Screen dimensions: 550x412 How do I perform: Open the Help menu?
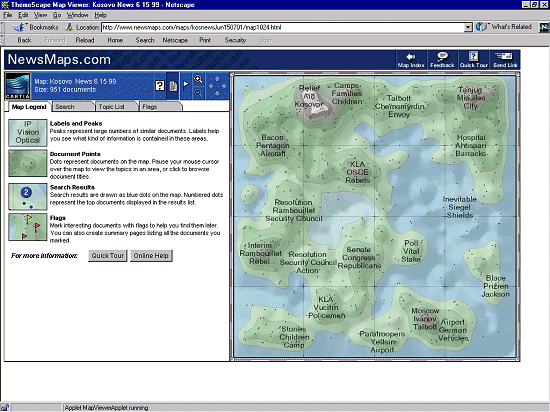tap(100, 15)
